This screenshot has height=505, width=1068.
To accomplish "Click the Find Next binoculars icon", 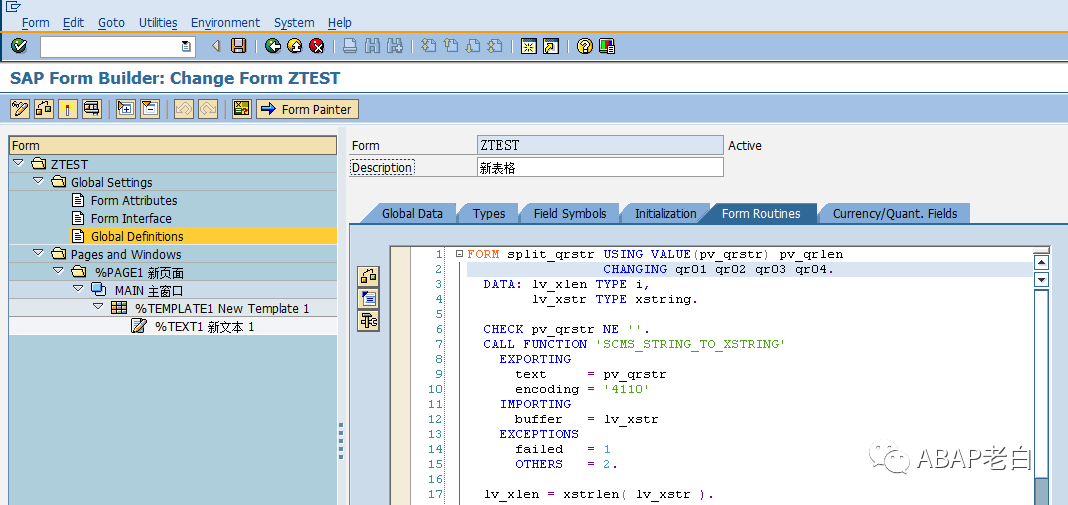I will pyautogui.click(x=394, y=46).
